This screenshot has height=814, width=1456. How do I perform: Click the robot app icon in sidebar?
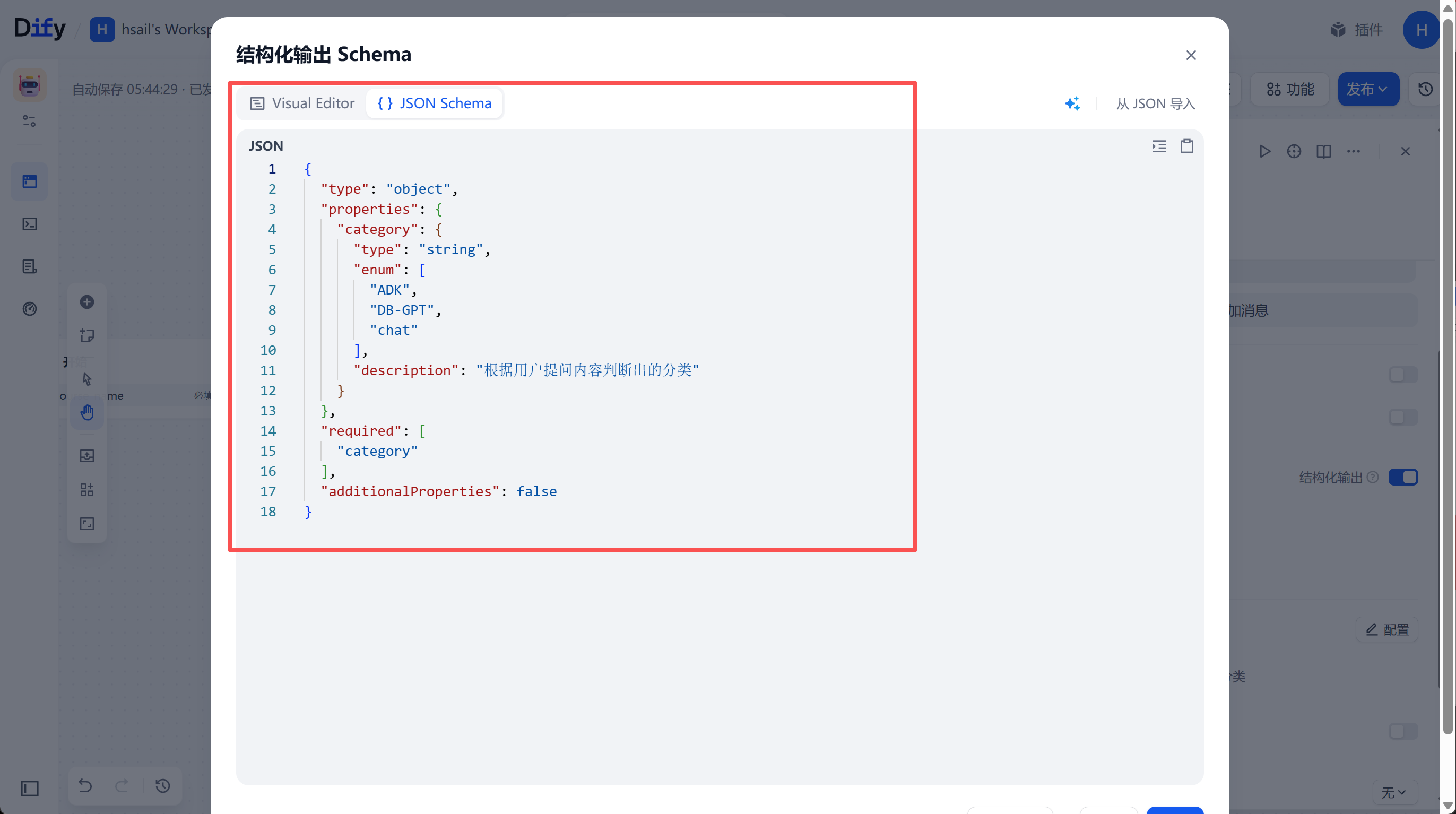30,85
